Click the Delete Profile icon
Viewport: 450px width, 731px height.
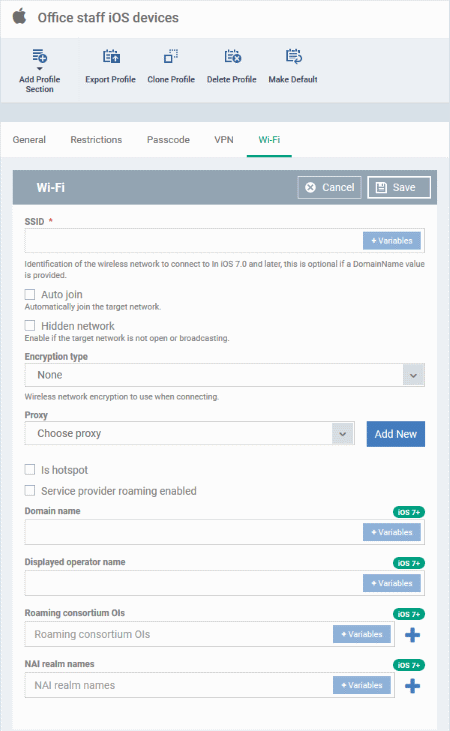(232, 56)
